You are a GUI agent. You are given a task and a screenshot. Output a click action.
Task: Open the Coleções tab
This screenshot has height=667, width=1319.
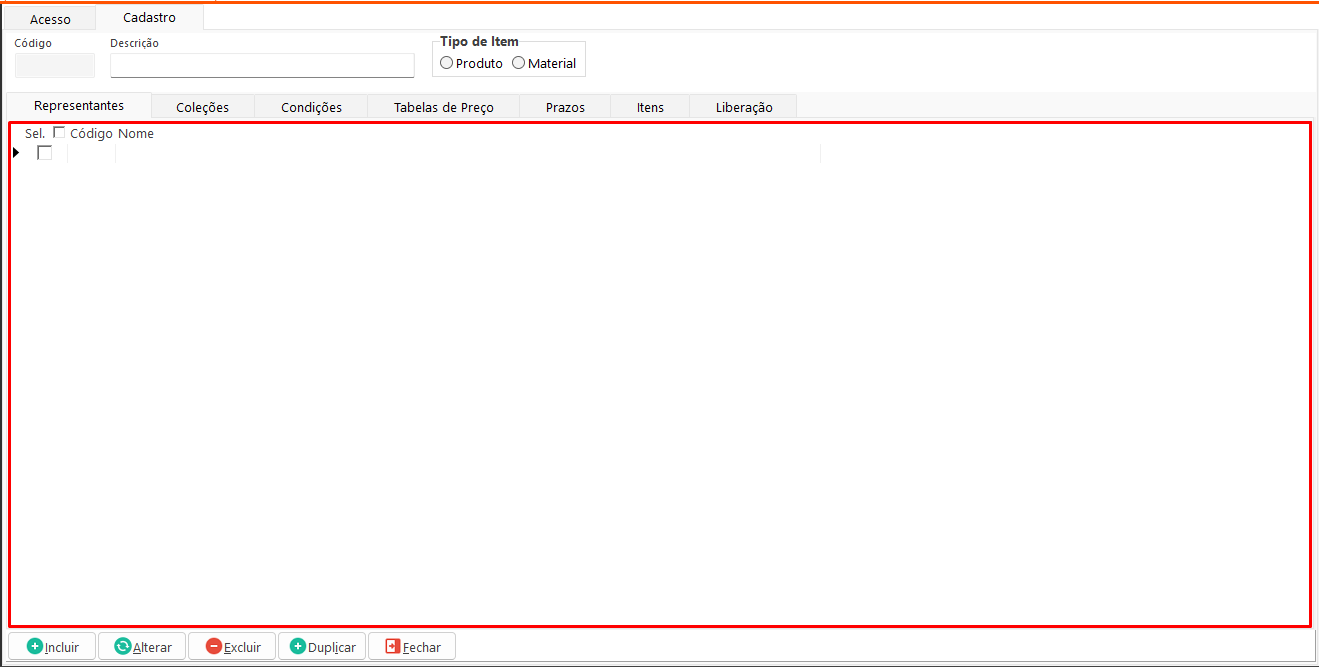(202, 107)
